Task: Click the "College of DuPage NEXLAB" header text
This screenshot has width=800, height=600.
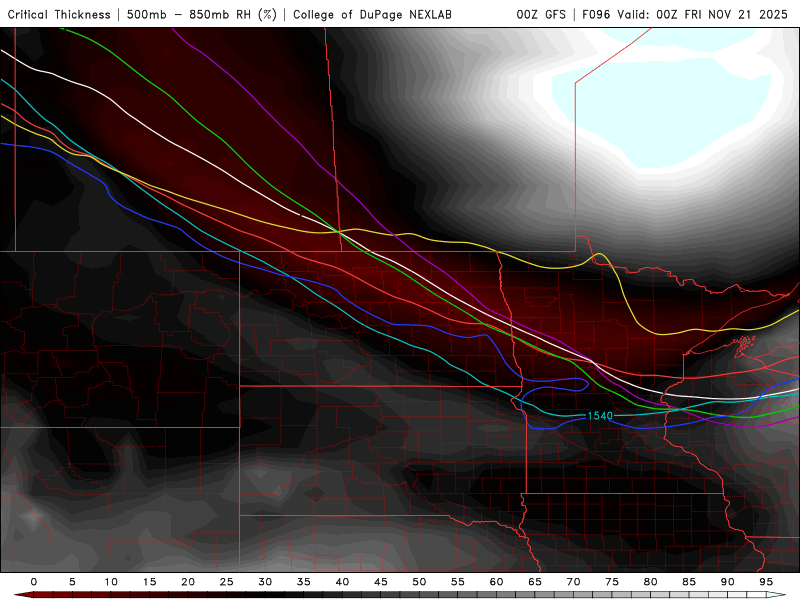Action: coord(372,15)
